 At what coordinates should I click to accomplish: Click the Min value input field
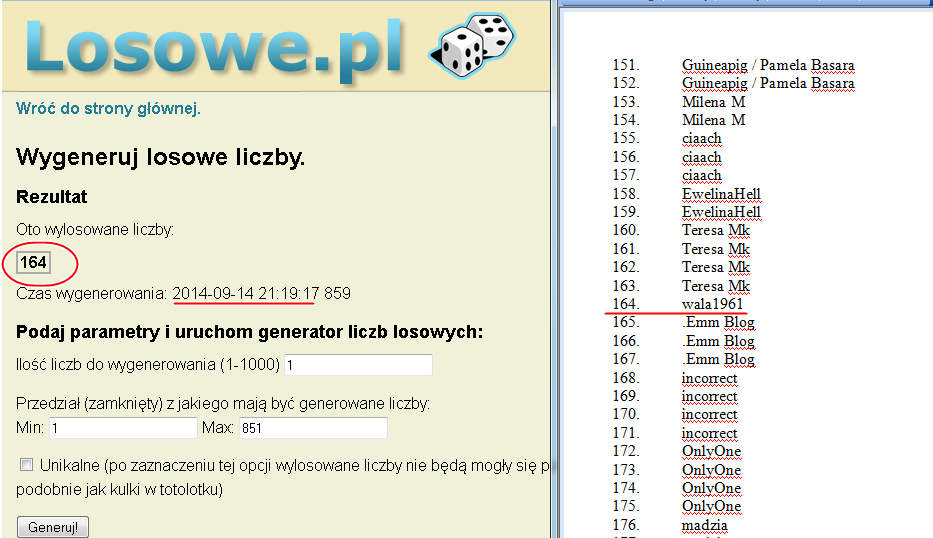(123, 428)
